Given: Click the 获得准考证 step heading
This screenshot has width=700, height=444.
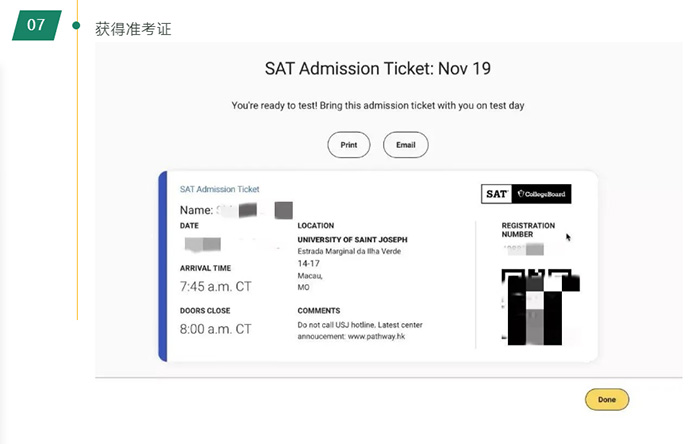Looking at the screenshot, I should pos(133,29).
